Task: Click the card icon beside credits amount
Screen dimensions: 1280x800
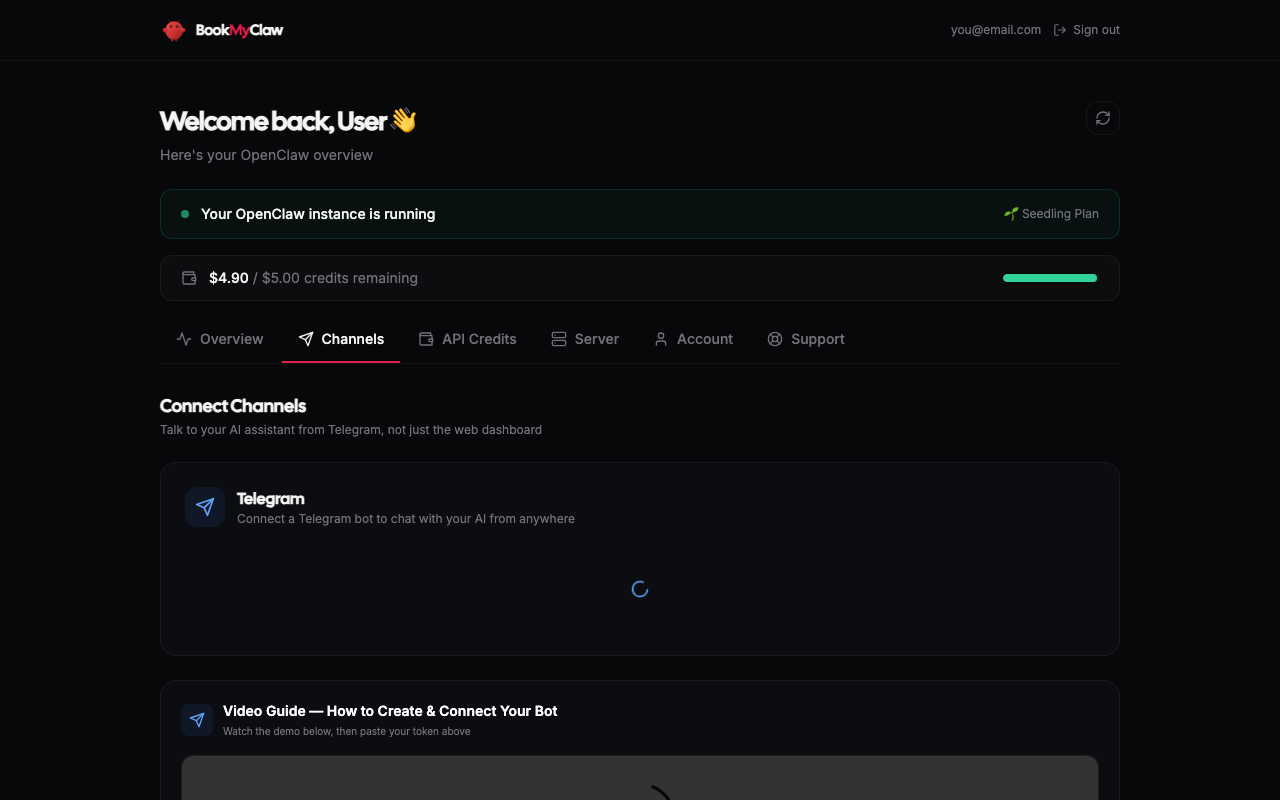Action: 189,278
